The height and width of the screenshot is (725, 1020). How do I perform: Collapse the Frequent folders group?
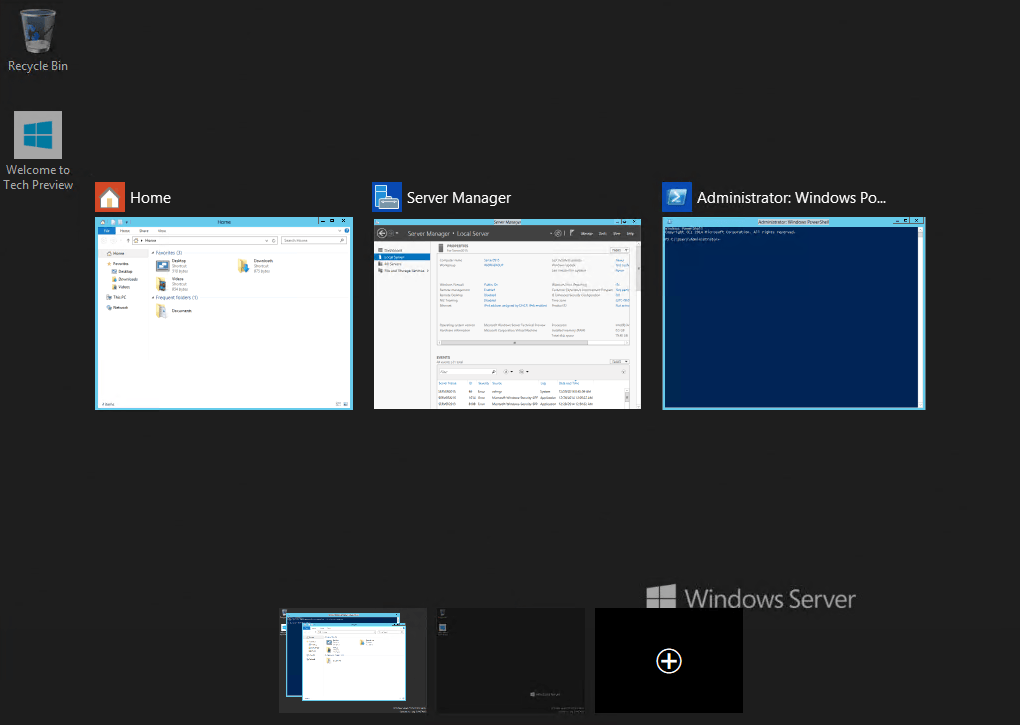pos(153,298)
